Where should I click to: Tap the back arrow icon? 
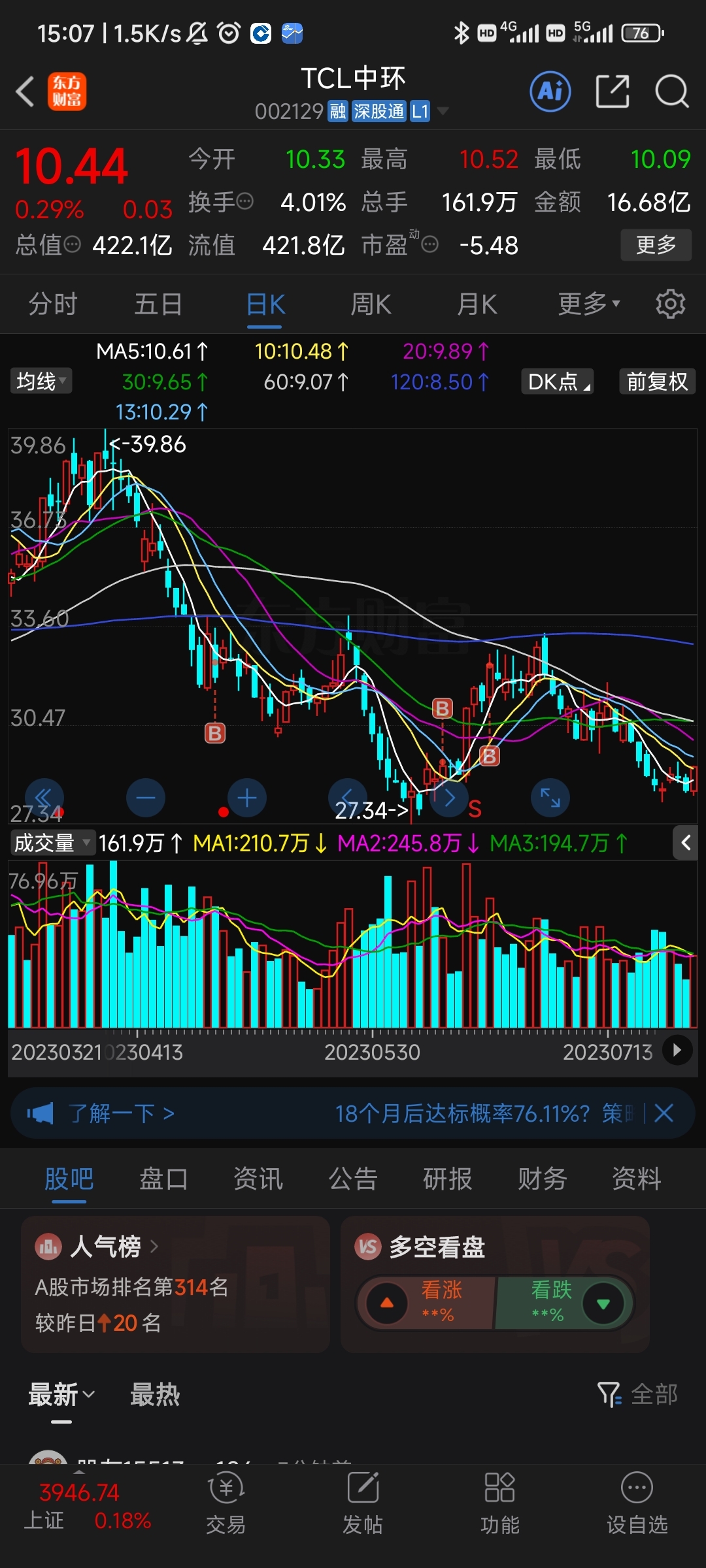pos(25,91)
